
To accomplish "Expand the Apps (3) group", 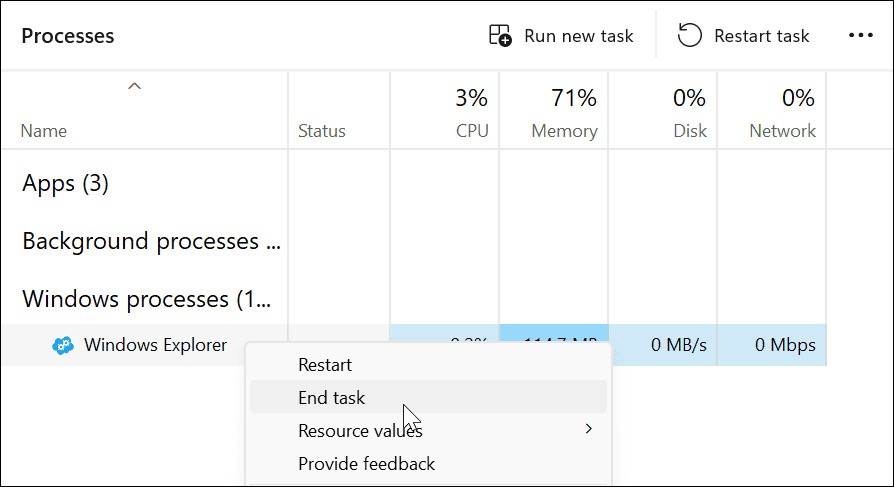I will point(66,184).
